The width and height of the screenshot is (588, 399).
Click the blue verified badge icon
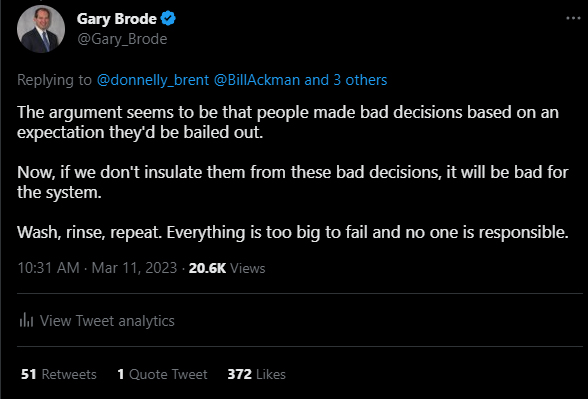click(168, 18)
